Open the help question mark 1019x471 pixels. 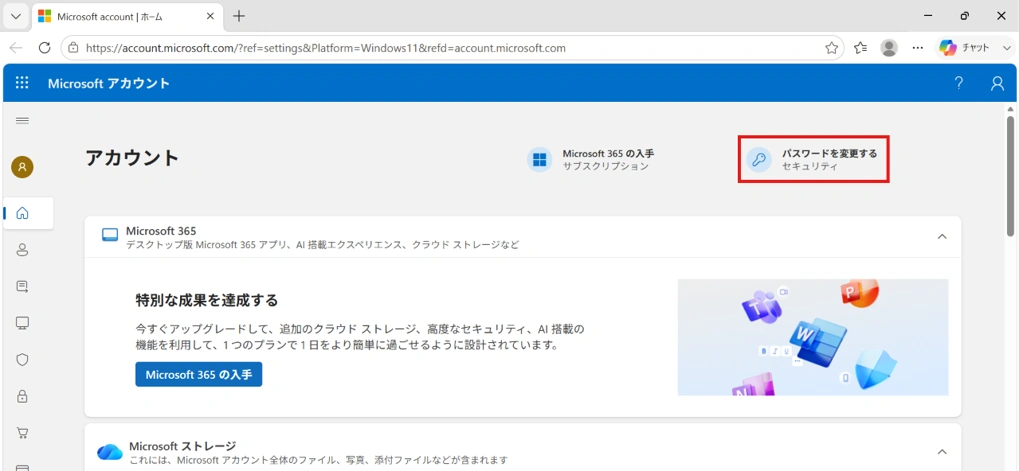click(959, 83)
